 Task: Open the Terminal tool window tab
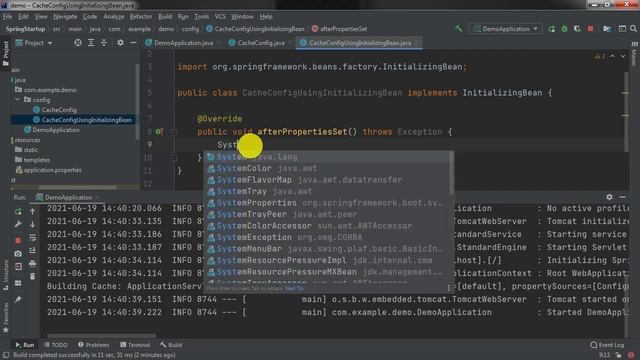(x=135, y=345)
